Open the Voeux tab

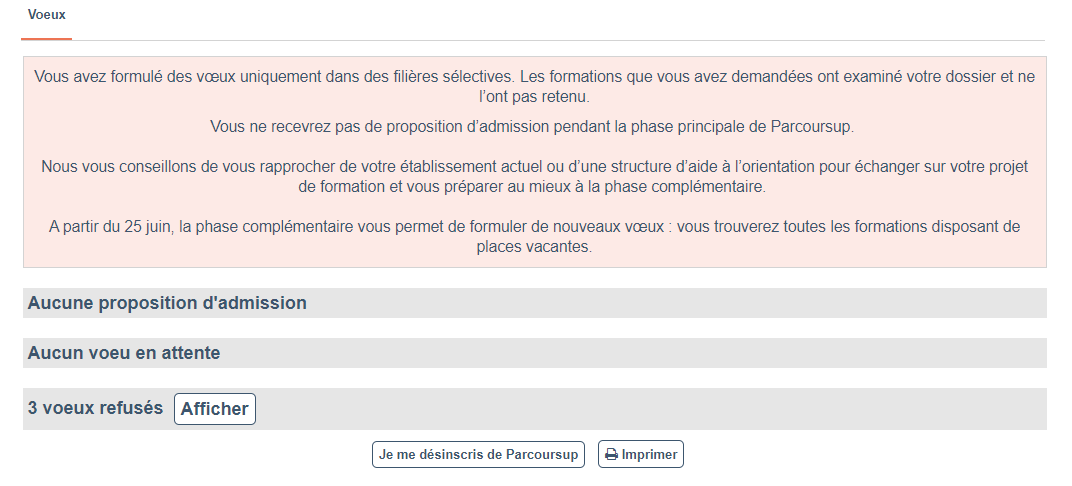[46, 16]
